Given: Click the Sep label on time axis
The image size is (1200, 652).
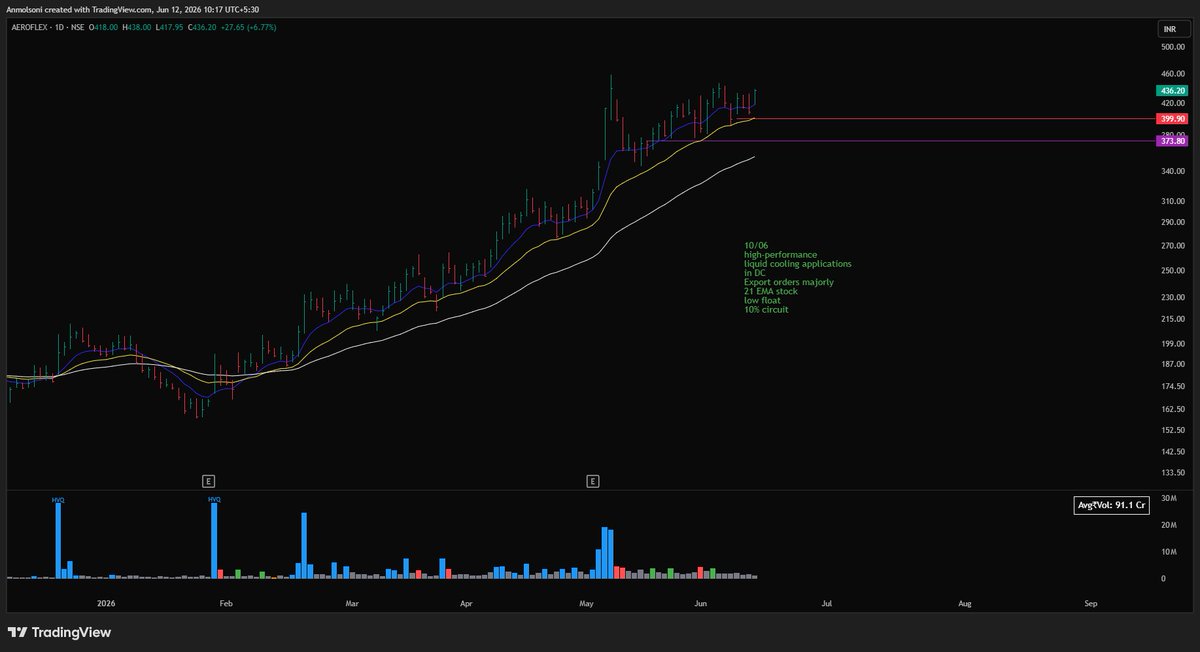Looking at the screenshot, I should [1091, 604].
